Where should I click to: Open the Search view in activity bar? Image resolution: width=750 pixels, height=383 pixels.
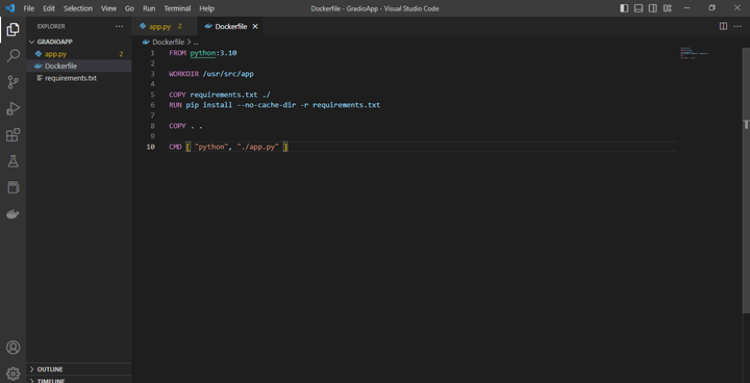click(13, 55)
